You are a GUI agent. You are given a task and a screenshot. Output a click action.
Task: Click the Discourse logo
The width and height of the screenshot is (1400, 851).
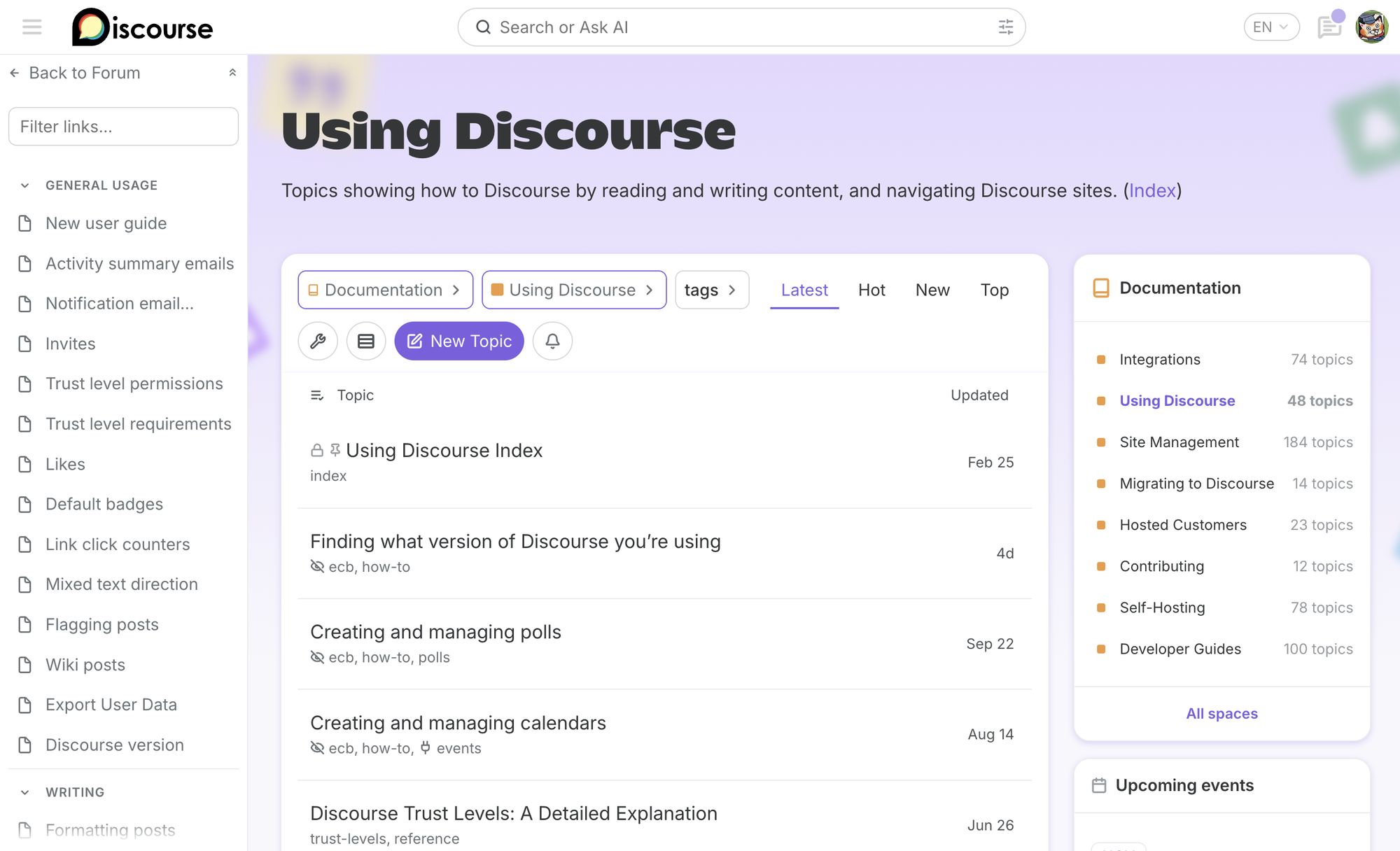(x=142, y=27)
